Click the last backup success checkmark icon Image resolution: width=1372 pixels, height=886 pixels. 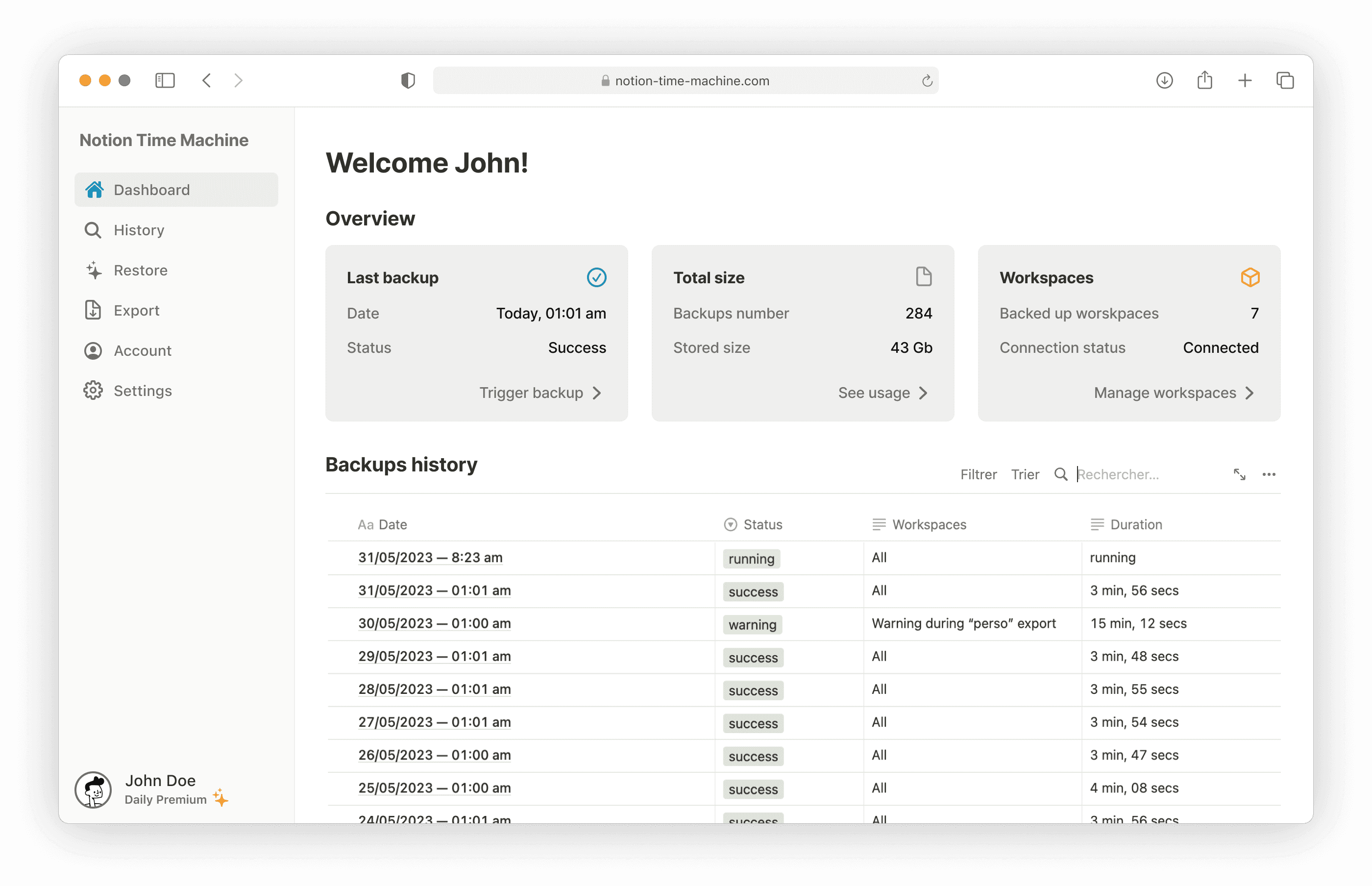pos(596,278)
